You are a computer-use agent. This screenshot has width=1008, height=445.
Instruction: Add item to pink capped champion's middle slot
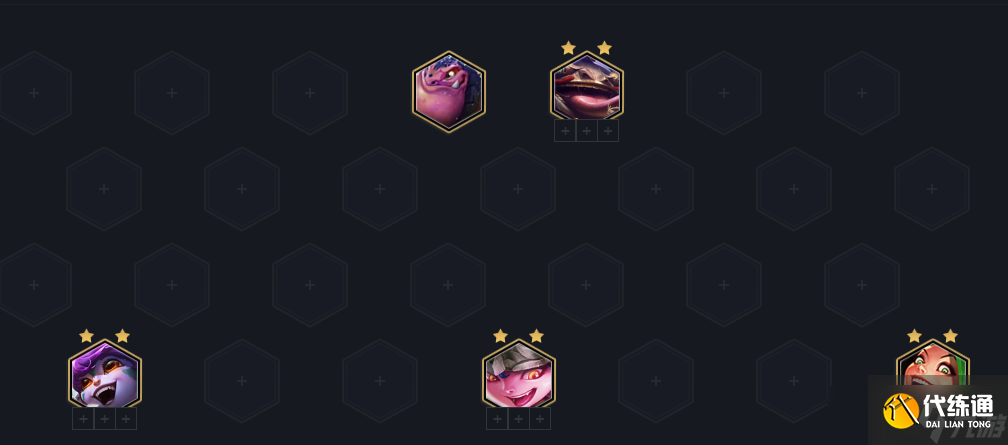pos(519,419)
